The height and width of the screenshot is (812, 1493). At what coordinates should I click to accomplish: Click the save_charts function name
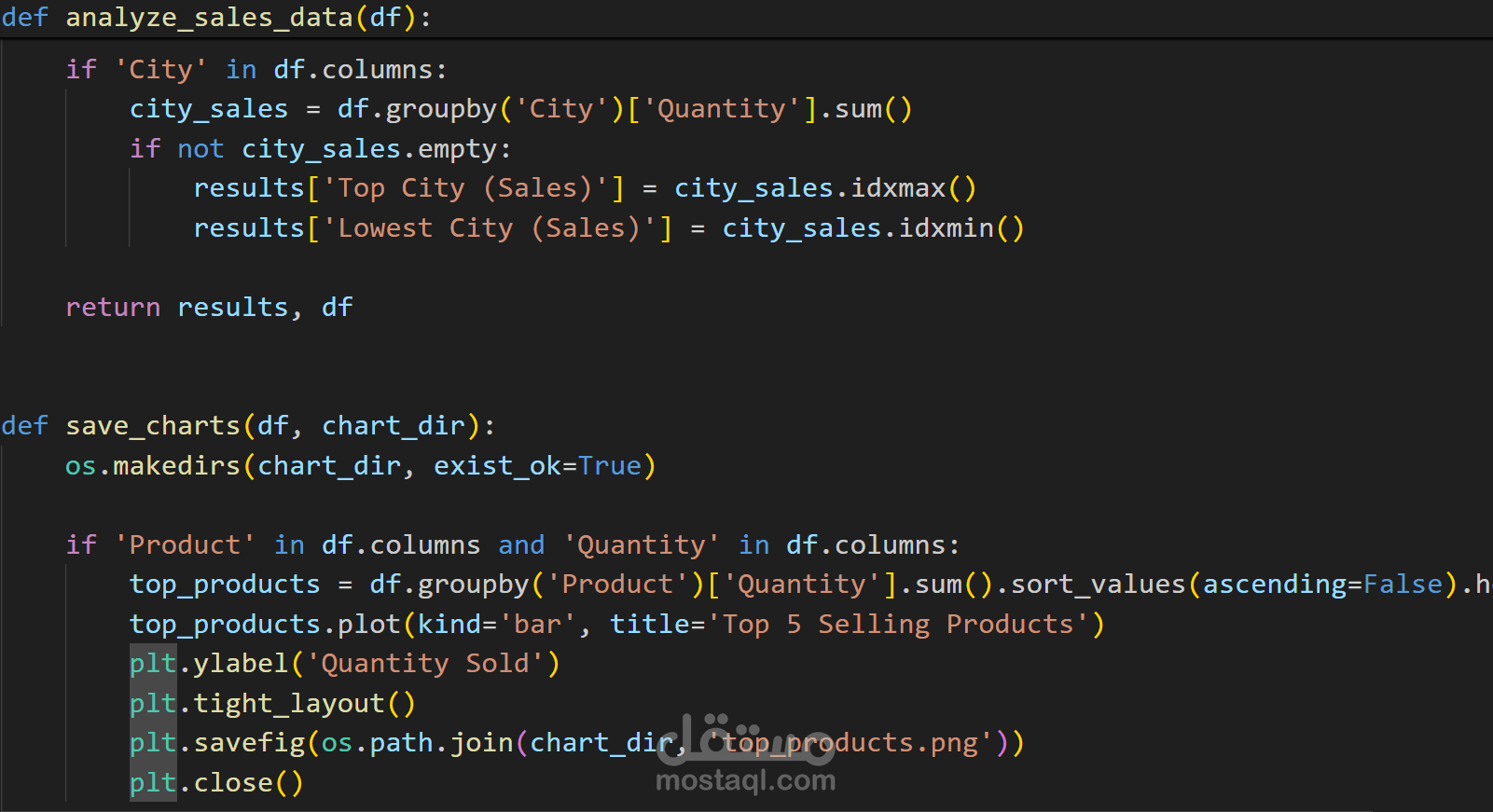click(153, 426)
